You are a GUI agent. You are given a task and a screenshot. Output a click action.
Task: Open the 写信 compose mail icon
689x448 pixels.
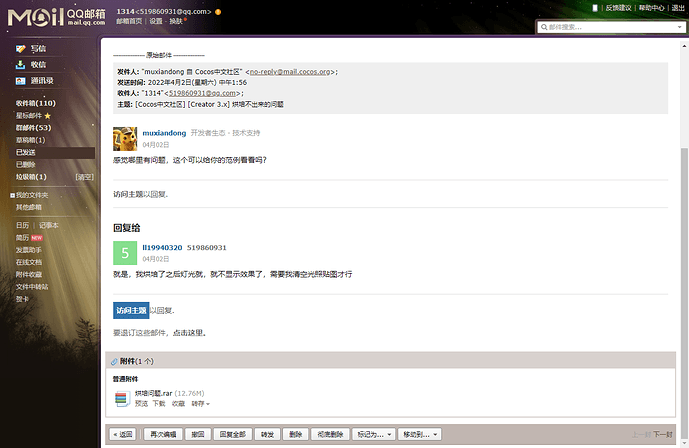click(x=21, y=49)
